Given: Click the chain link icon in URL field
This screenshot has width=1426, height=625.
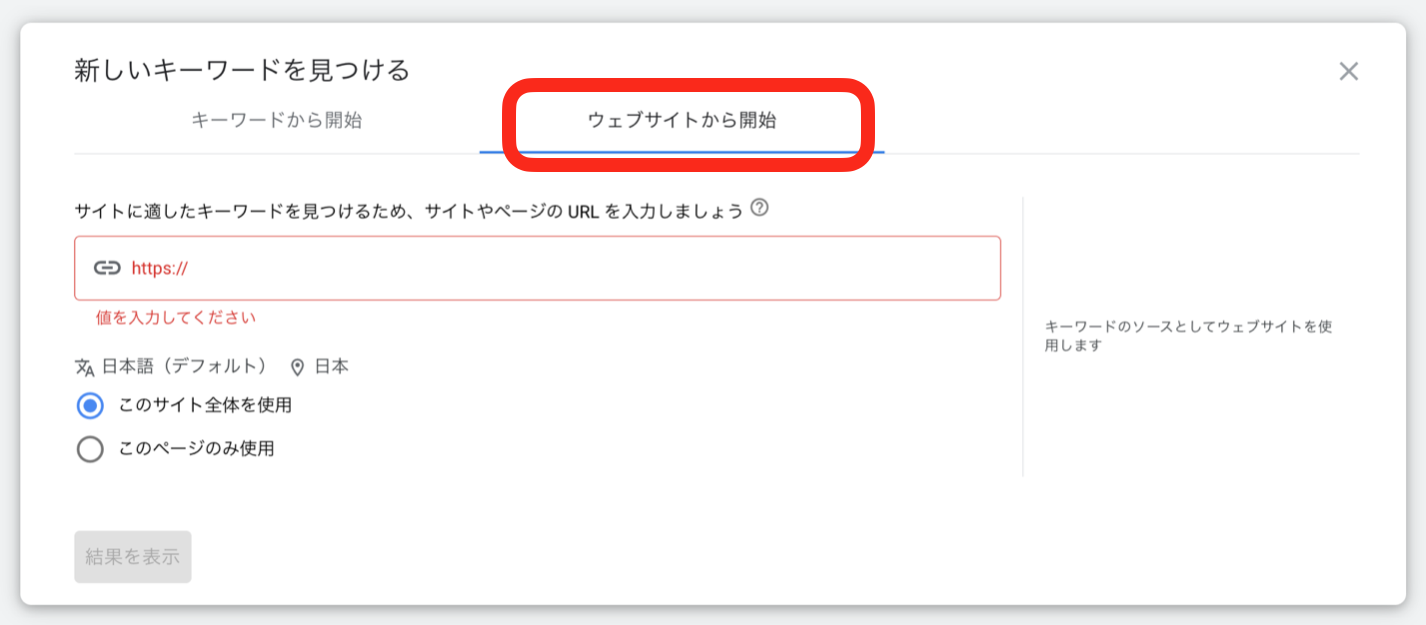Looking at the screenshot, I should pyautogui.click(x=107, y=268).
